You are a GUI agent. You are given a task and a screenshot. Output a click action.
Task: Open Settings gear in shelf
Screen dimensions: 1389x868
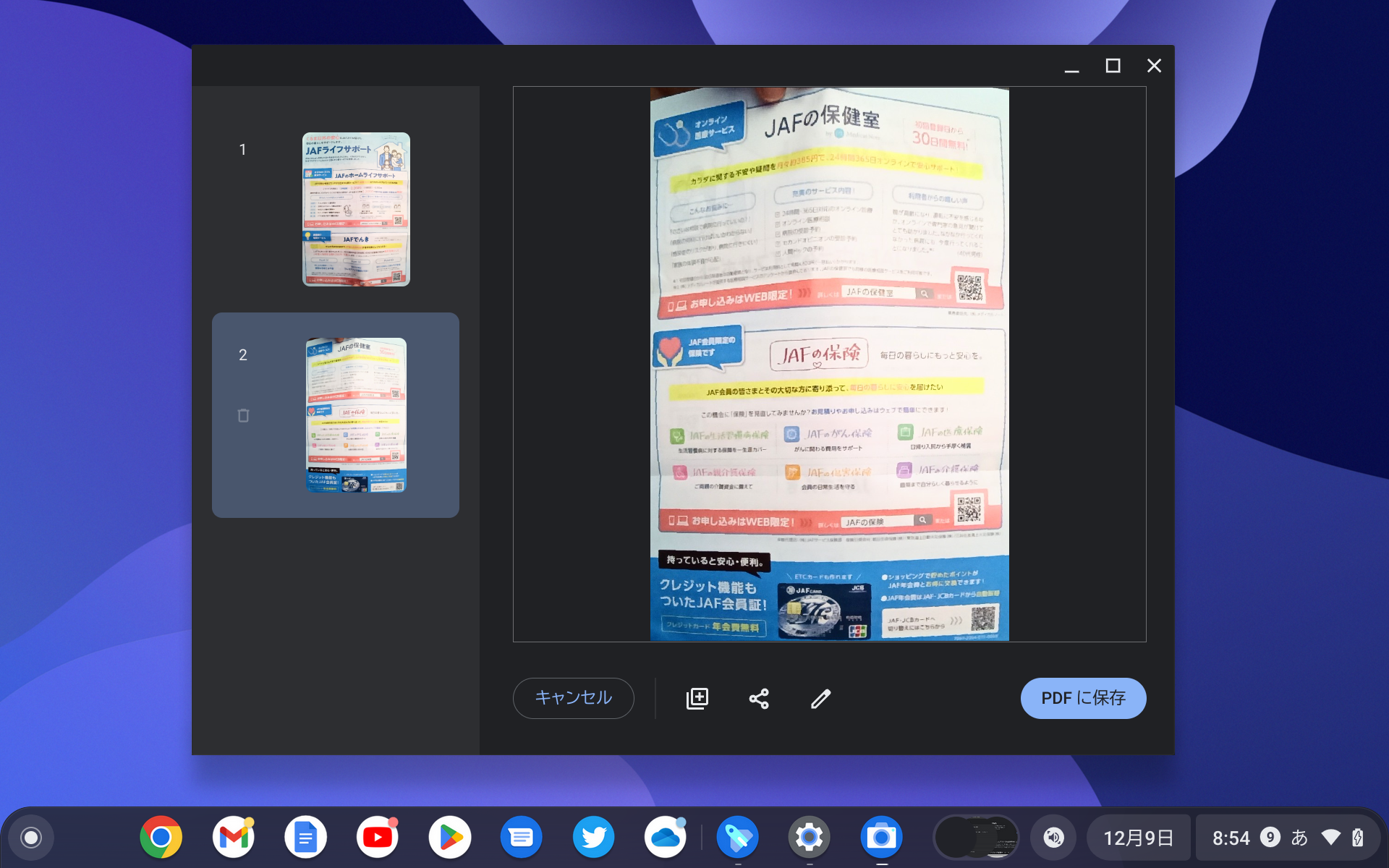809,838
